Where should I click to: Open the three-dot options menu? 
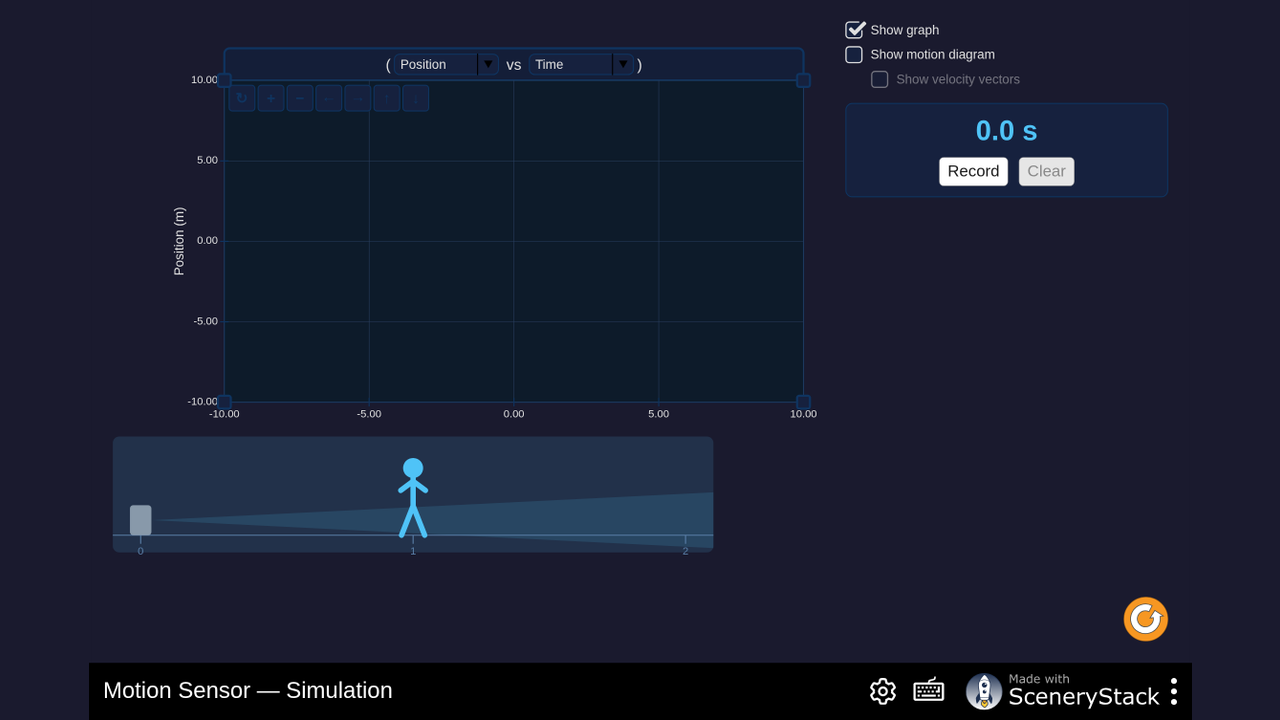click(x=1174, y=691)
